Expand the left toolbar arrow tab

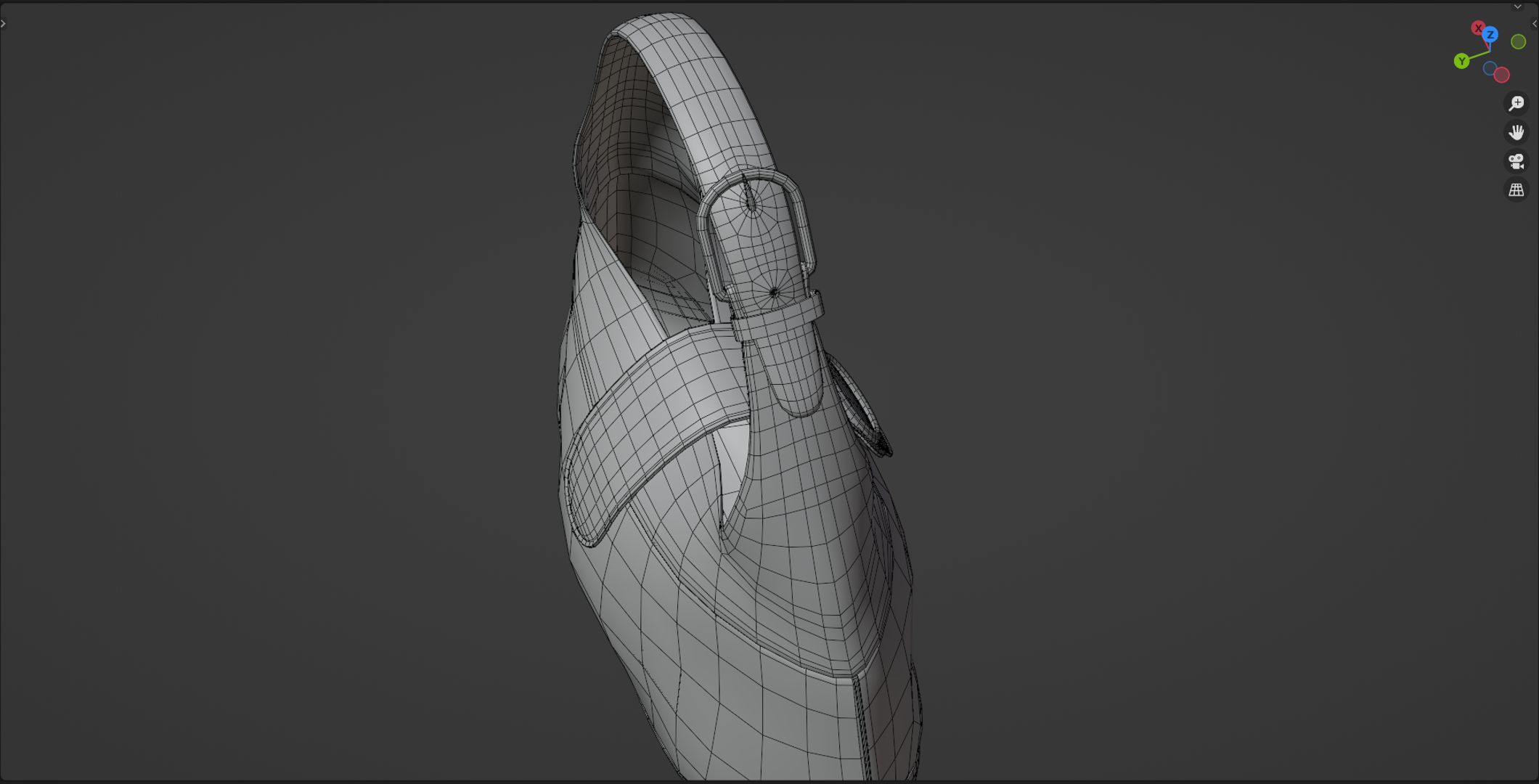click(x=4, y=23)
